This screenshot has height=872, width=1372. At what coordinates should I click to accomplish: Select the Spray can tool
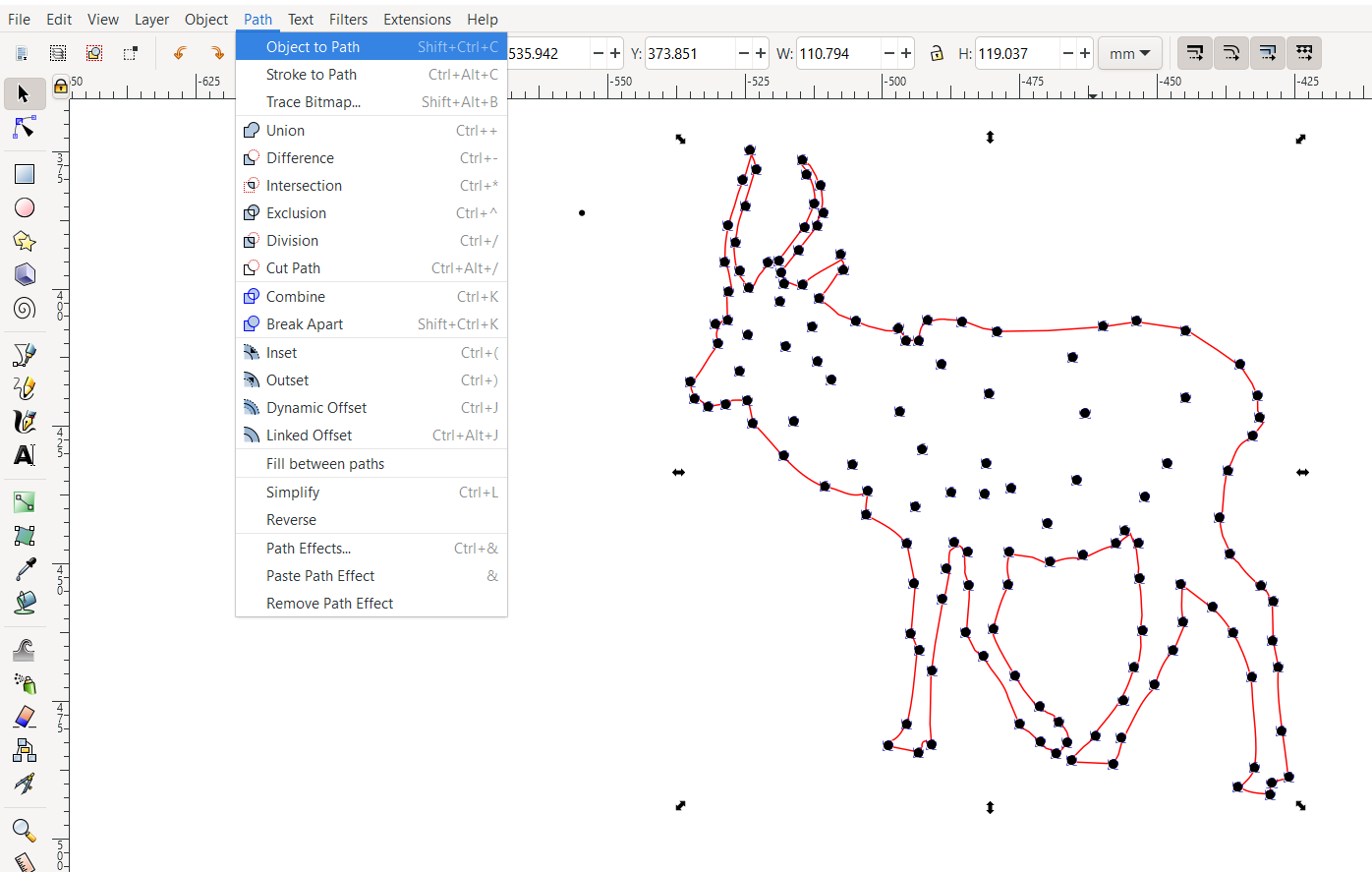(25, 682)
